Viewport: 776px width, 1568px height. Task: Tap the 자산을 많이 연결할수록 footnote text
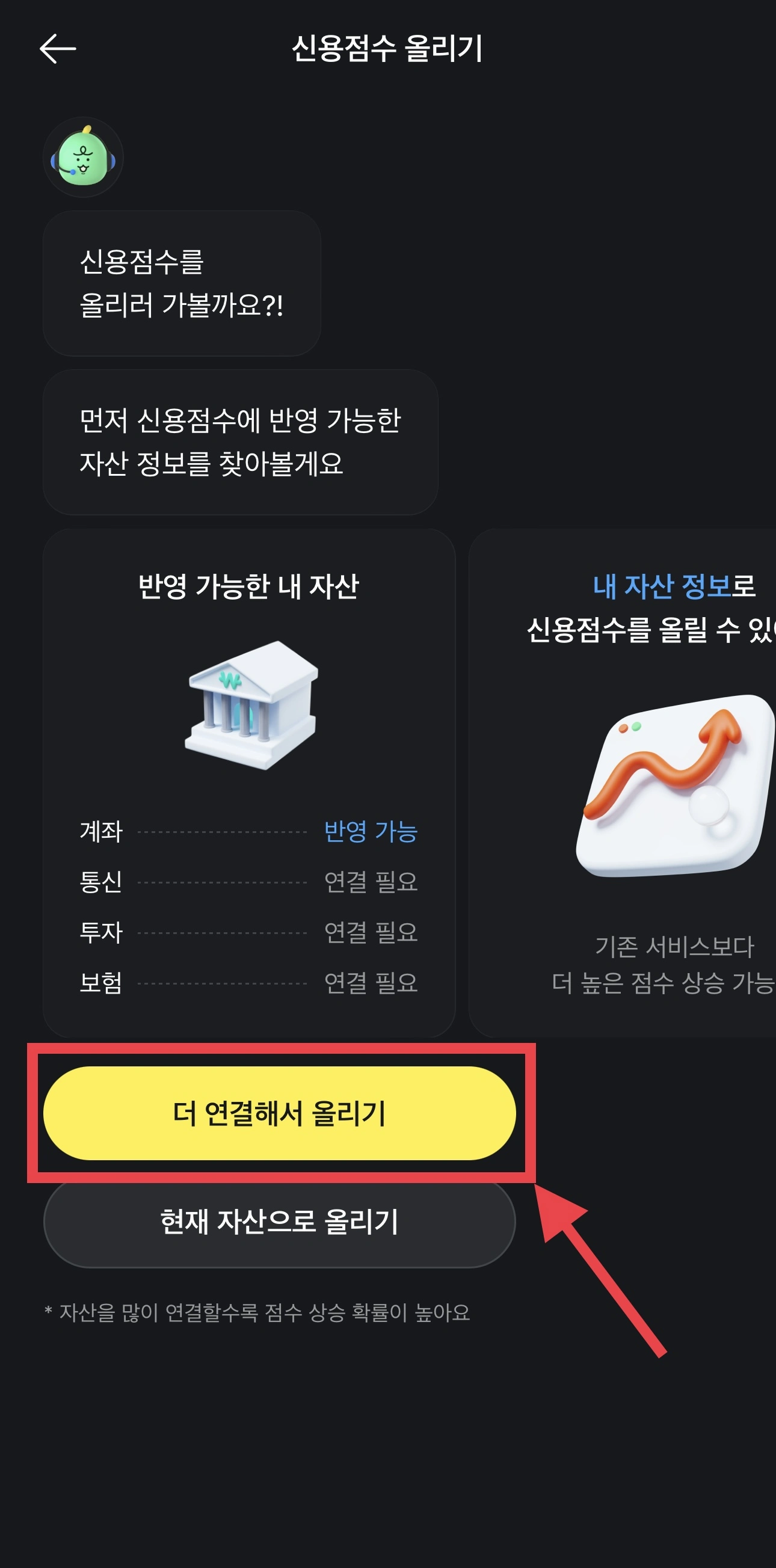(257, 1313)
